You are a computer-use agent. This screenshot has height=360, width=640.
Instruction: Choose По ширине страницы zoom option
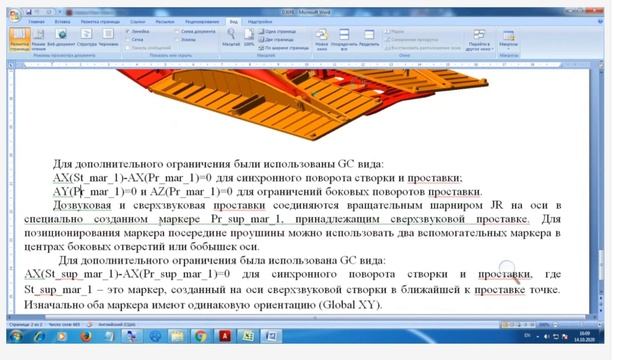[284, 48]
